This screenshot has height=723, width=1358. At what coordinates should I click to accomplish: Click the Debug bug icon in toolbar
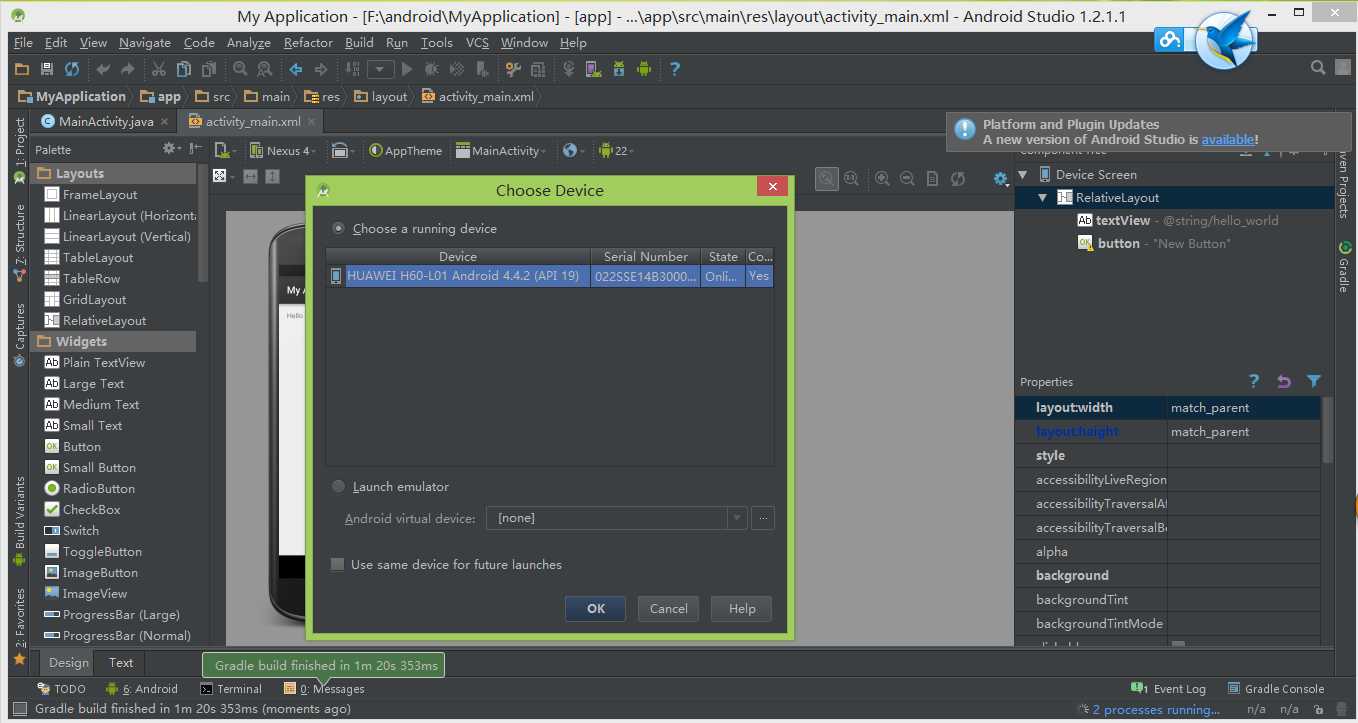point(431,69)
